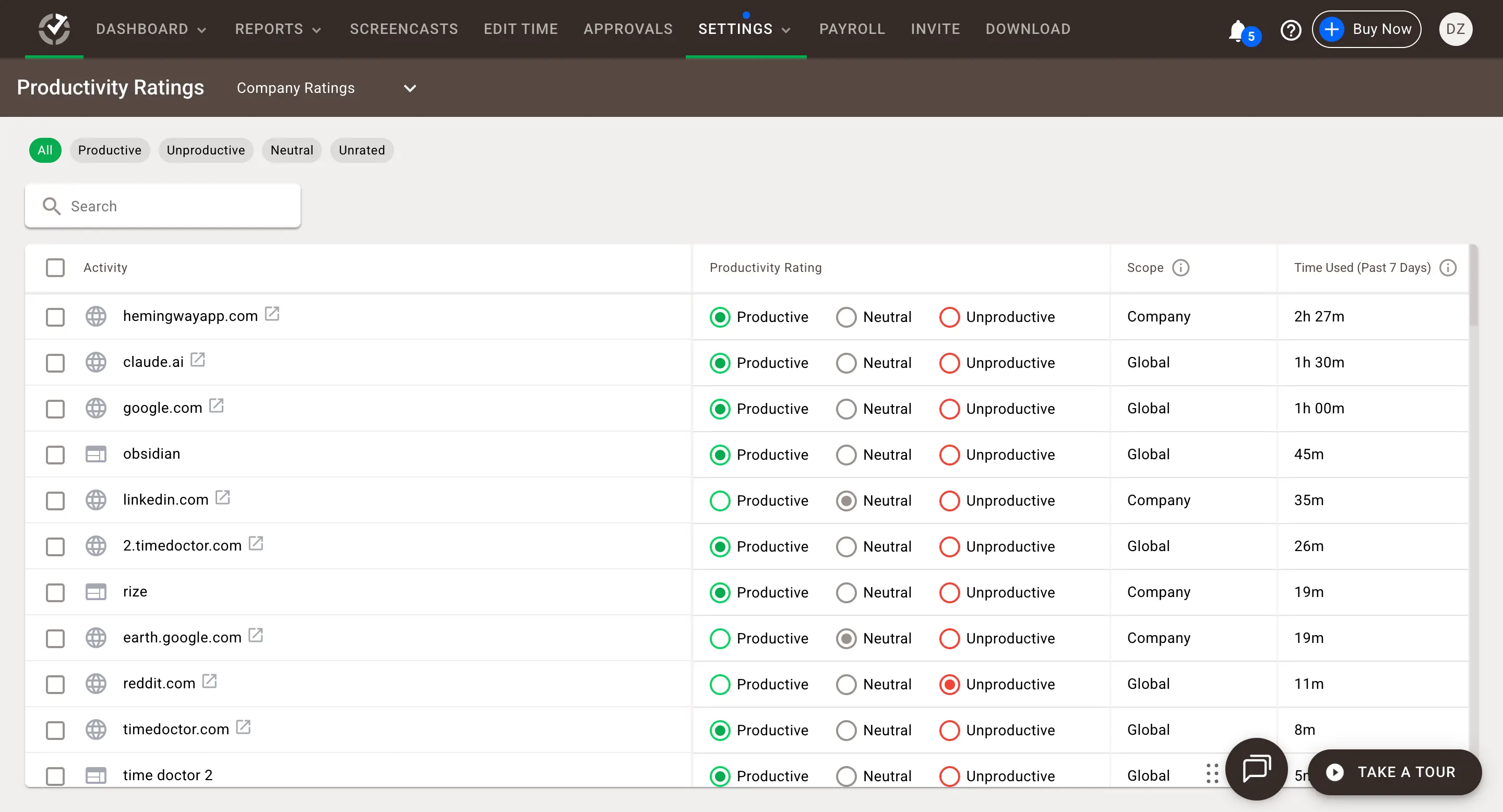Expand the Reports menu
Image resolution: width=1503 pixels, height=812 pixels.
click(278, 29)
